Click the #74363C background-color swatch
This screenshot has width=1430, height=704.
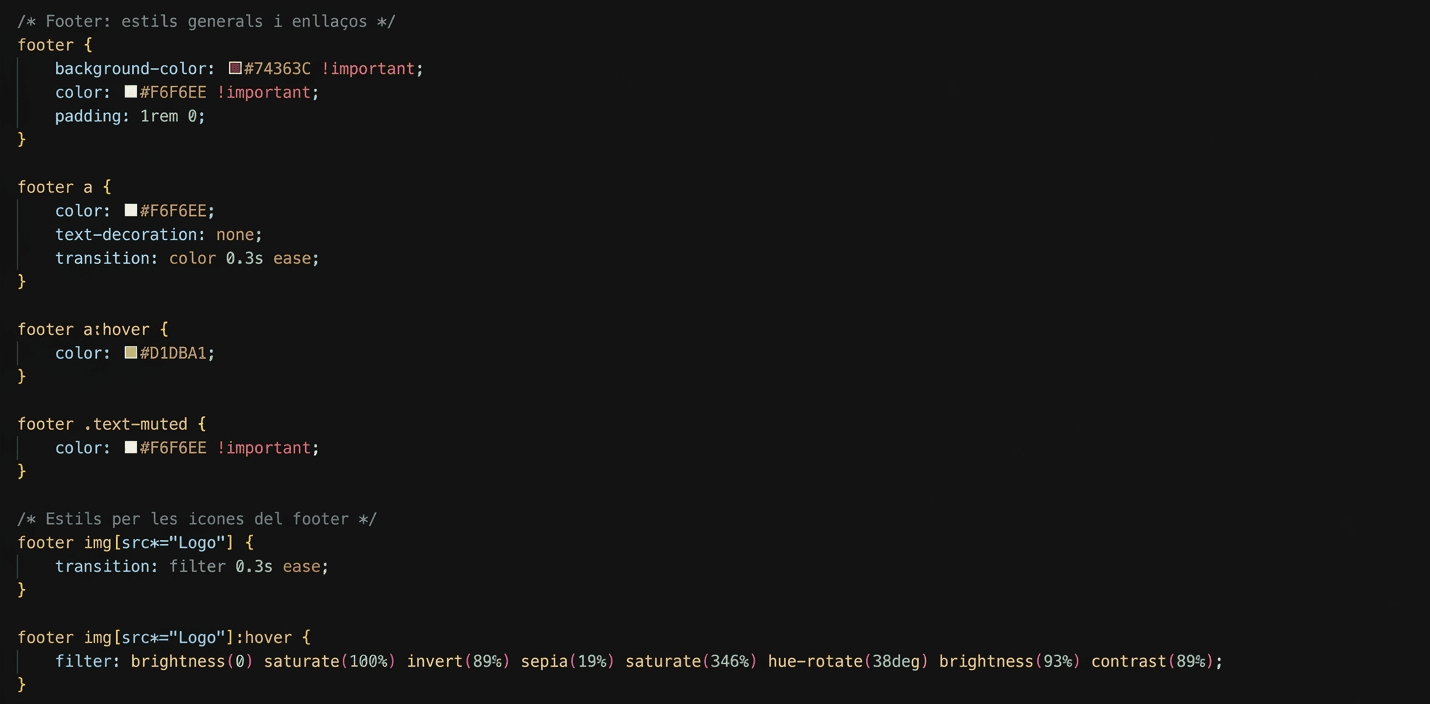[235, 68]
